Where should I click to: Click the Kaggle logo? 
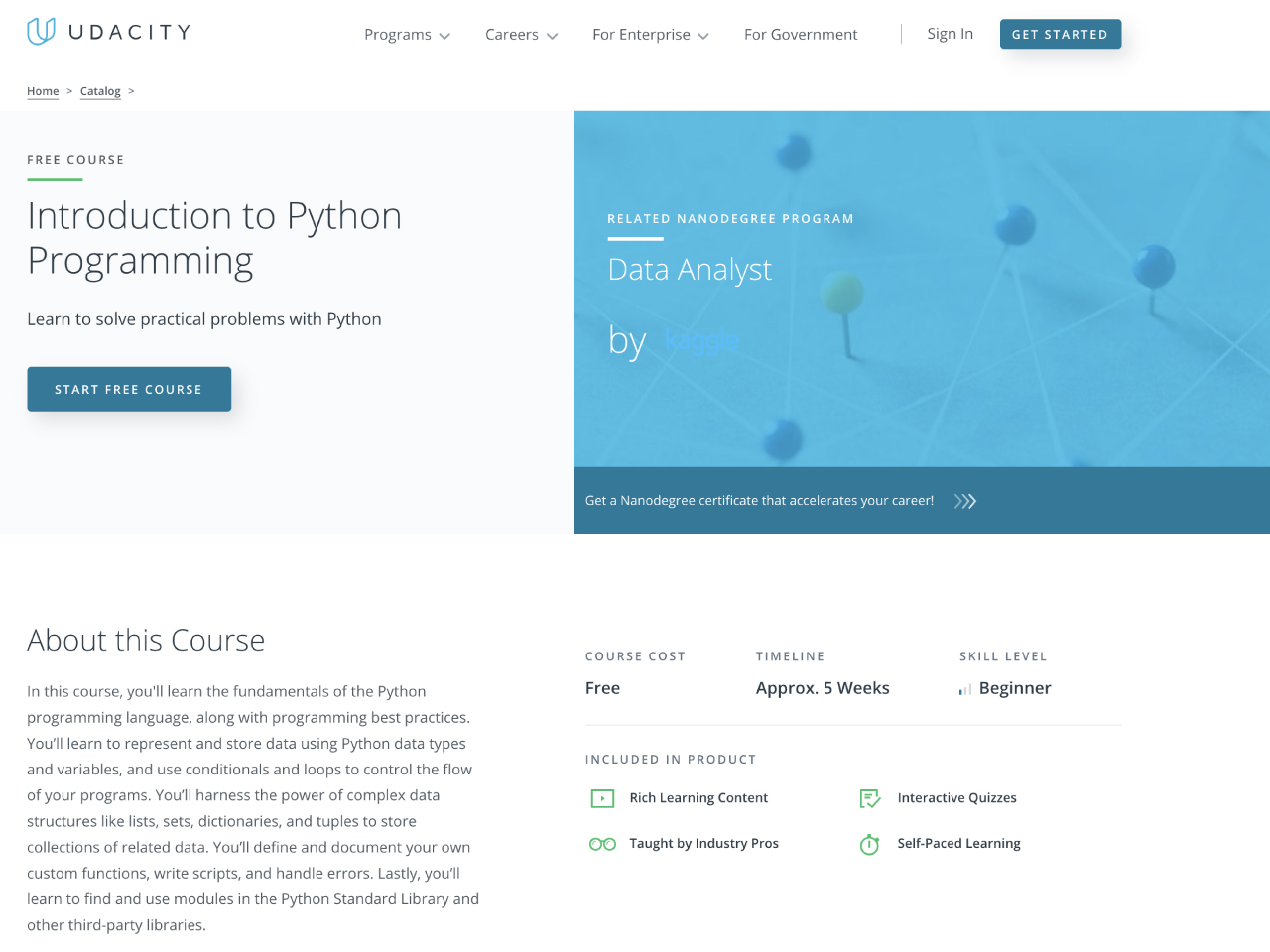701,340
